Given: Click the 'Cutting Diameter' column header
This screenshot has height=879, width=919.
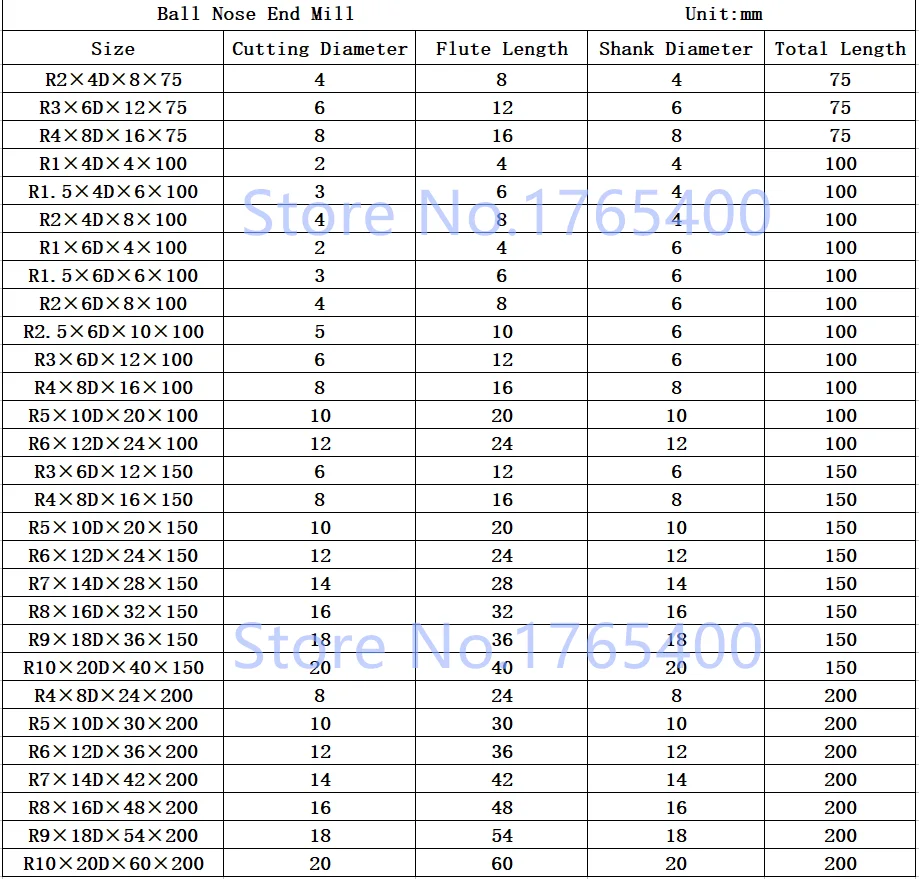Looking at the screenshot, I should (x=319, y=49).
